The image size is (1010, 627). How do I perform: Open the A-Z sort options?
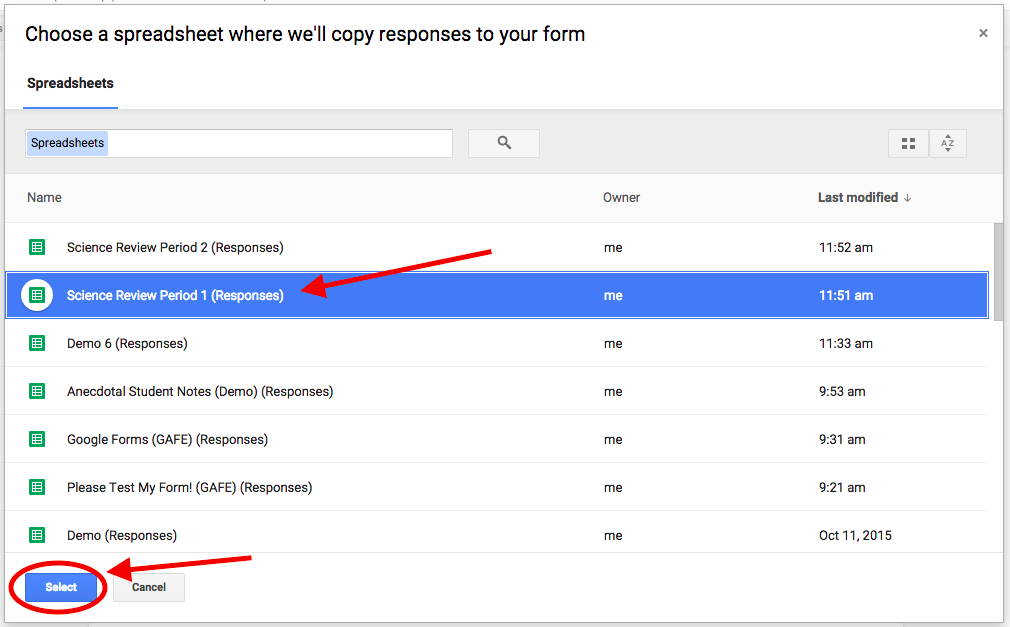coord(947,144)
